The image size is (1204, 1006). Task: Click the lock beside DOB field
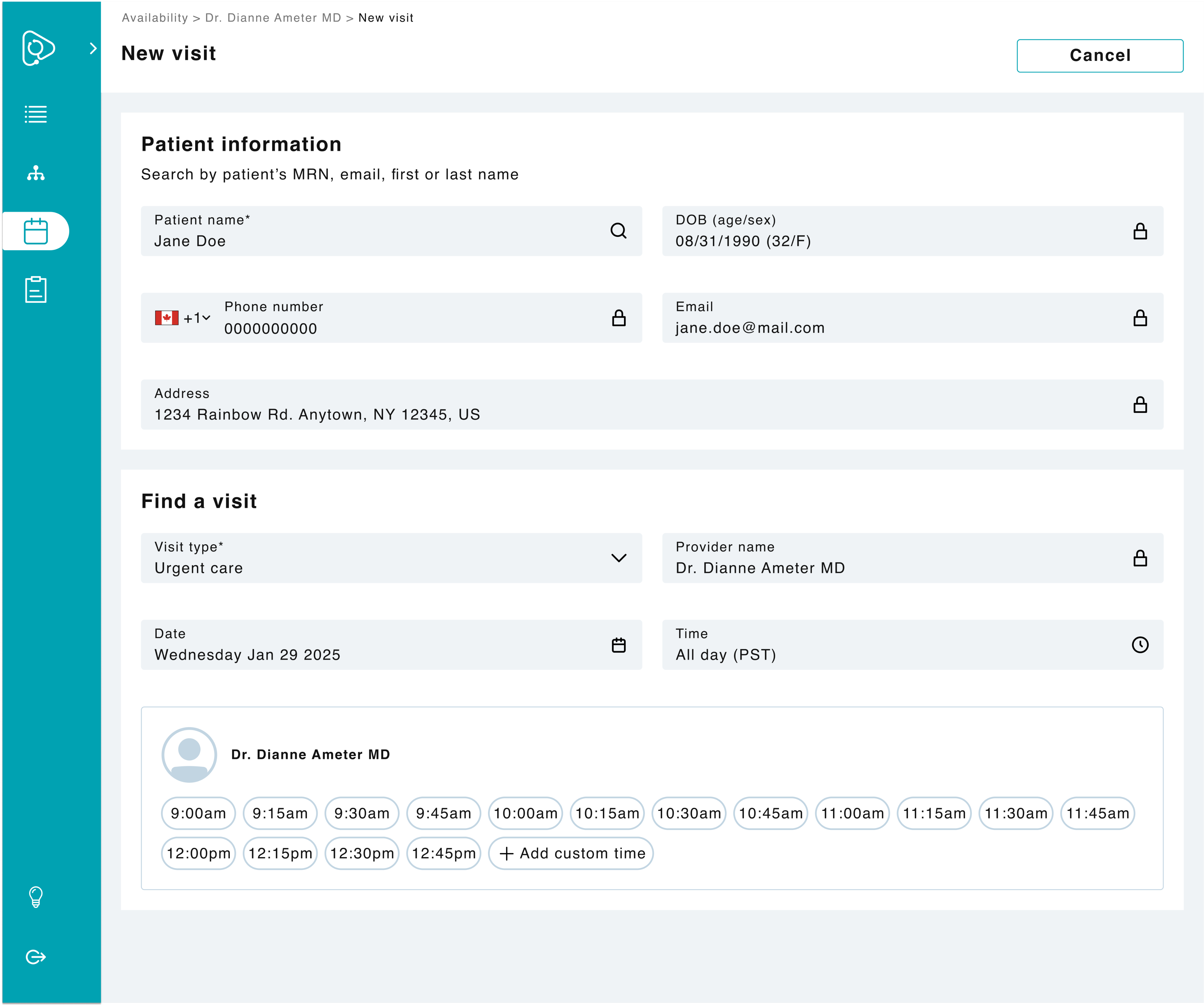click(1140, 231)
